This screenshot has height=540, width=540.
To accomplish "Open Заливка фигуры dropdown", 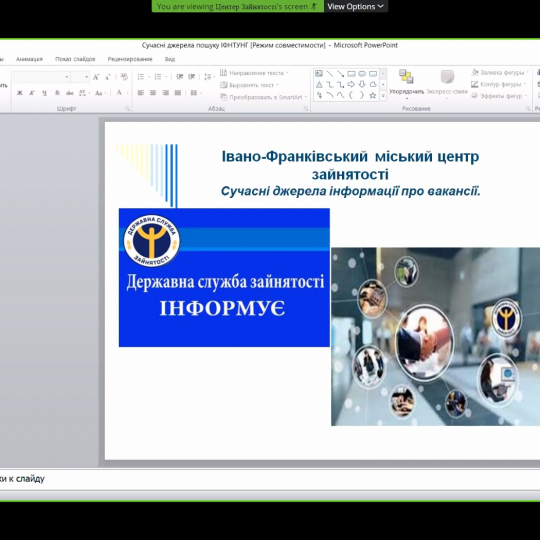I will pos(500,73).
